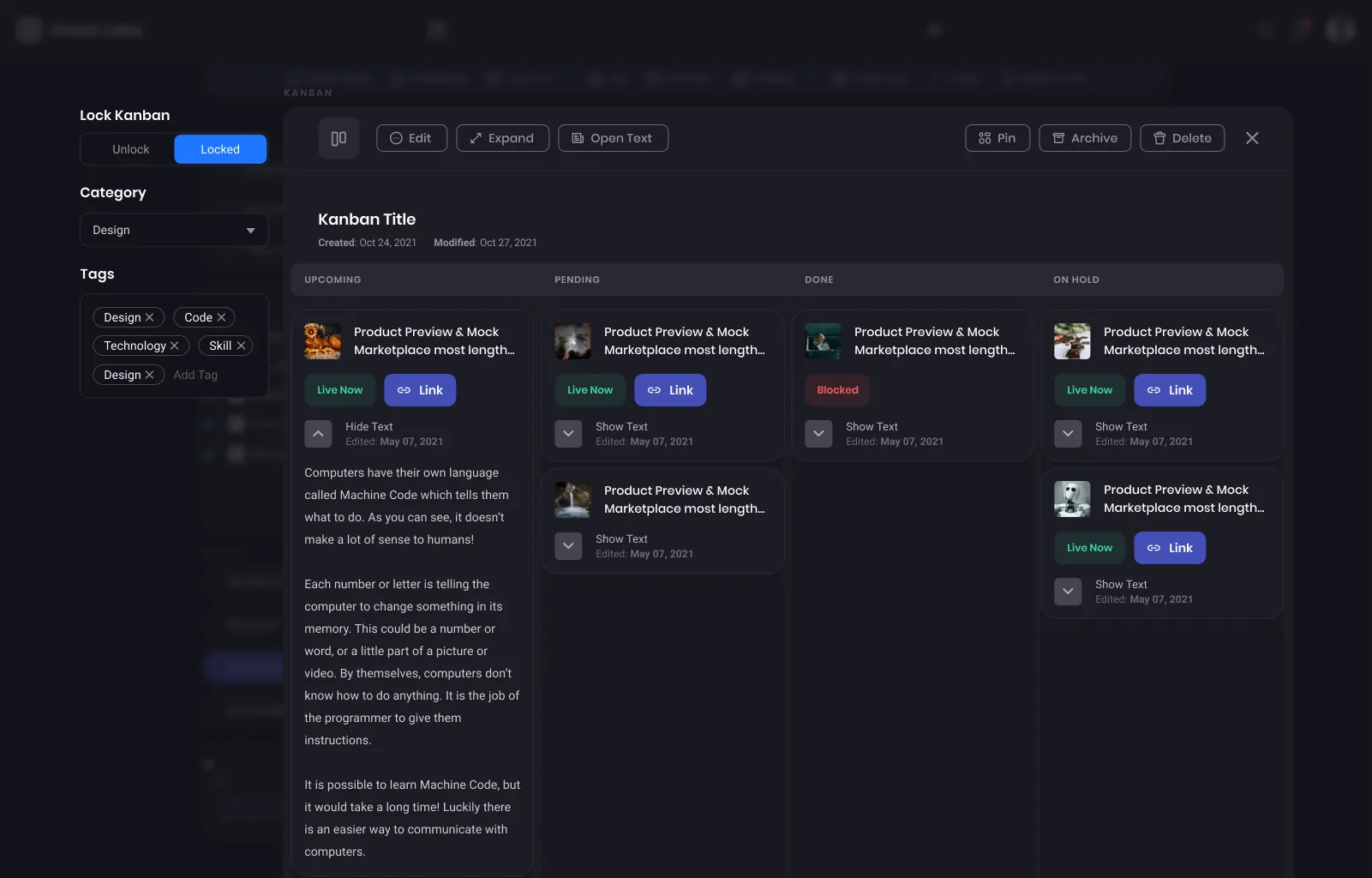Image resolution: width=1372 pixels, height=878 pixels.
Task: Click the Open Text button
Action: (x=613, y=138)
